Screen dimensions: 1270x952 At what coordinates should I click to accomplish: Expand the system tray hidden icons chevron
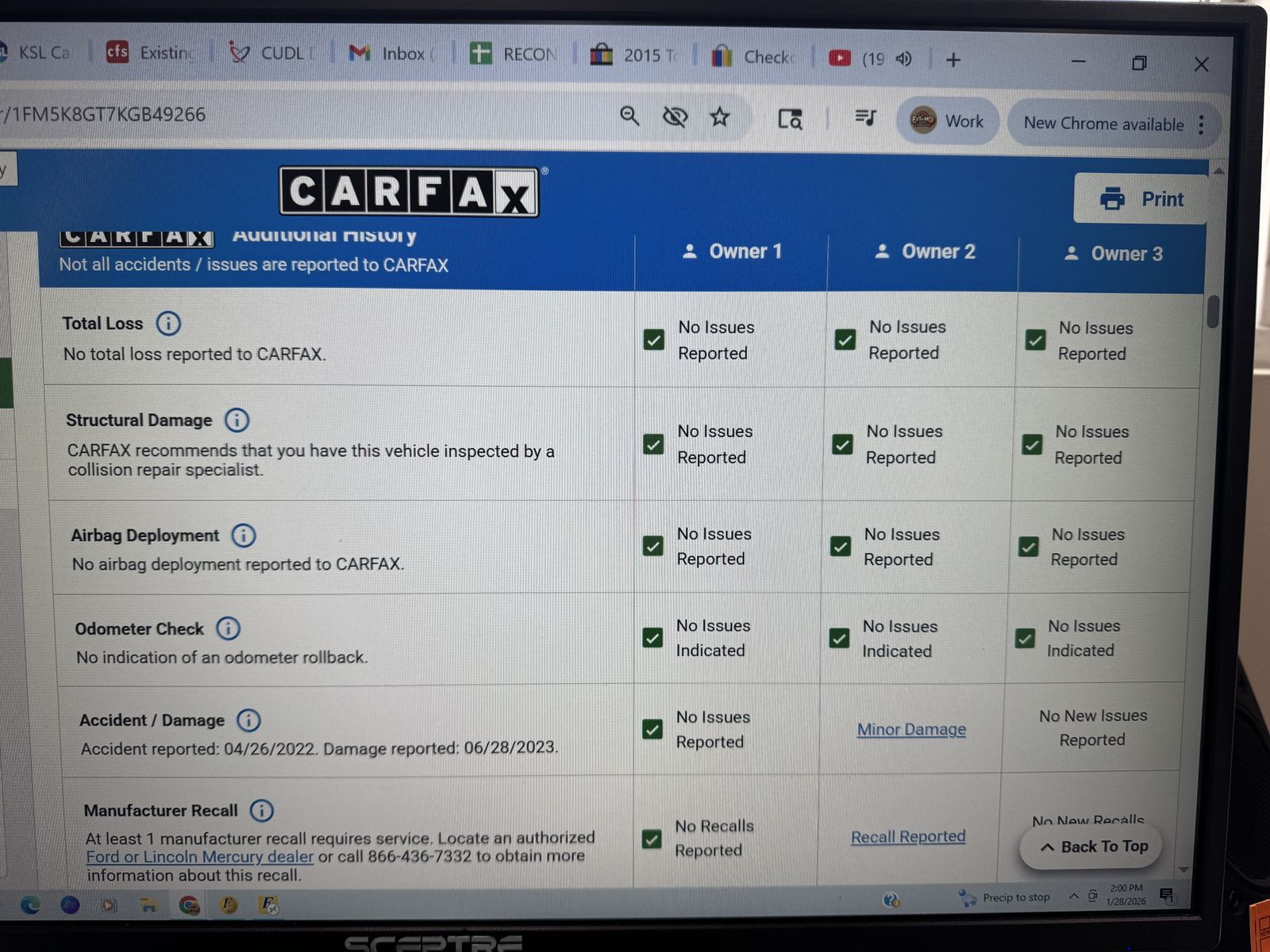coord(1073,896)
